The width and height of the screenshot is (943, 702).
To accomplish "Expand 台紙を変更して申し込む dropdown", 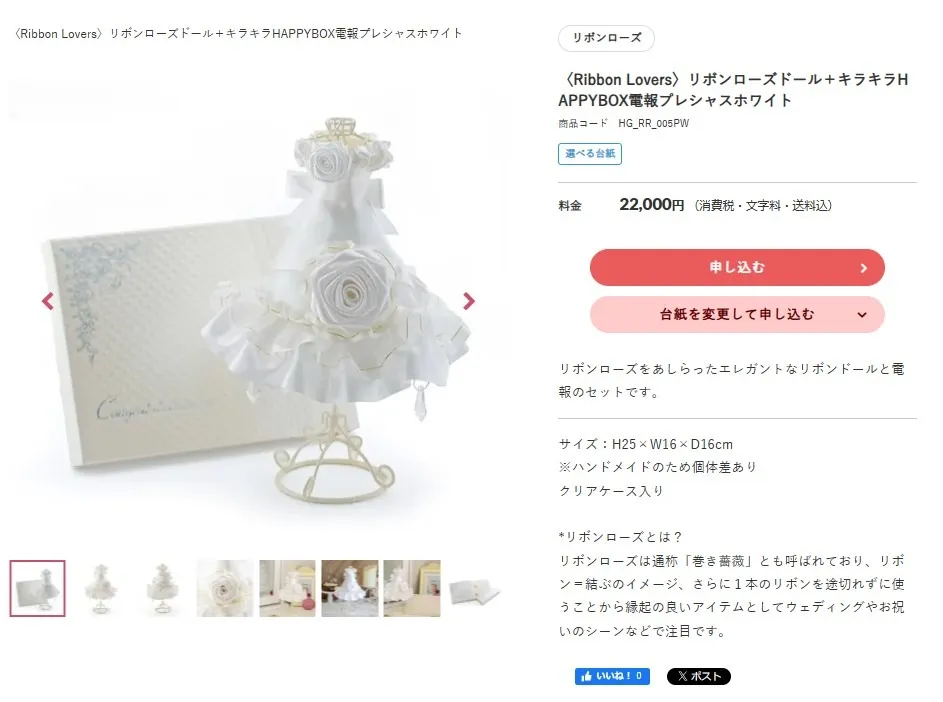I will coord(737,314).
